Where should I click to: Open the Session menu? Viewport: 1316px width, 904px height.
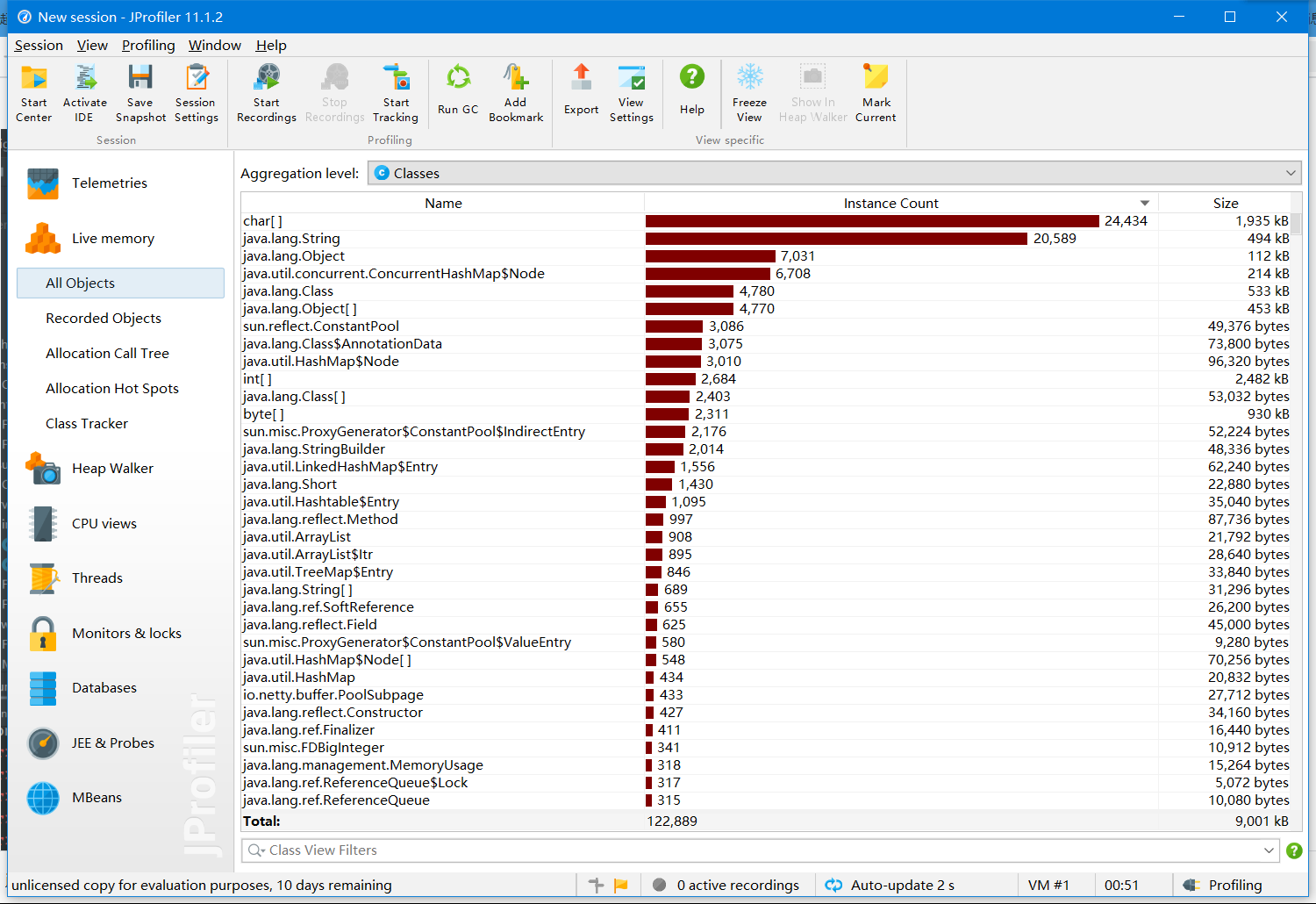(39, 46)
